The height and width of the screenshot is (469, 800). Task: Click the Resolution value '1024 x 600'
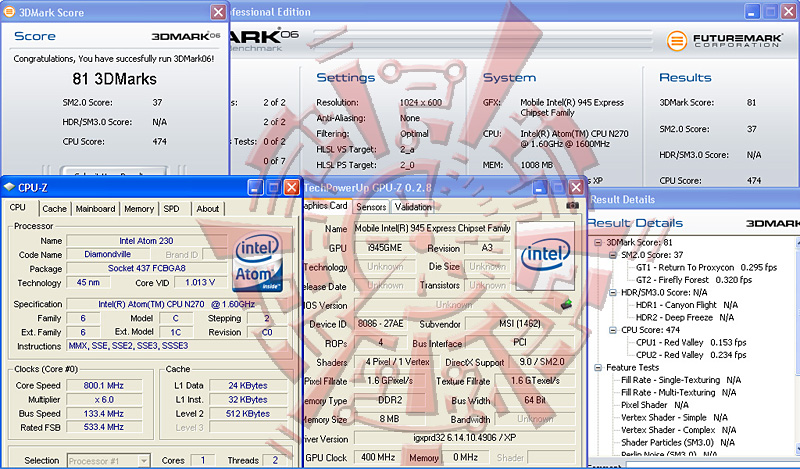pos(421,103)
